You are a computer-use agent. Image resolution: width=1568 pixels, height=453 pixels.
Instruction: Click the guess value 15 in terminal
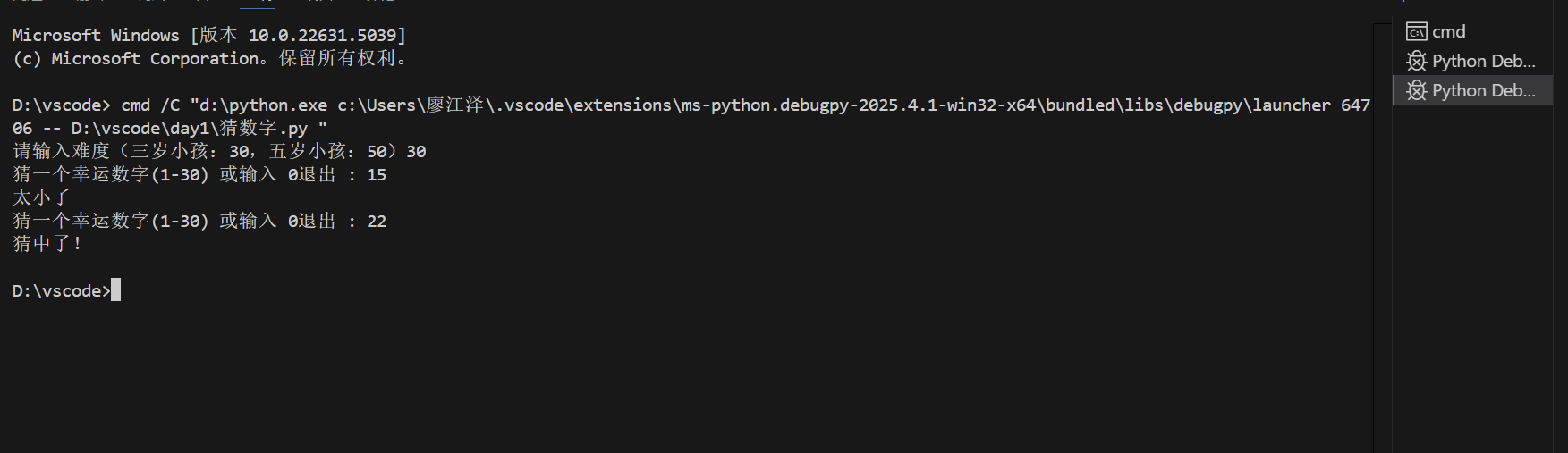coord(377,175)
